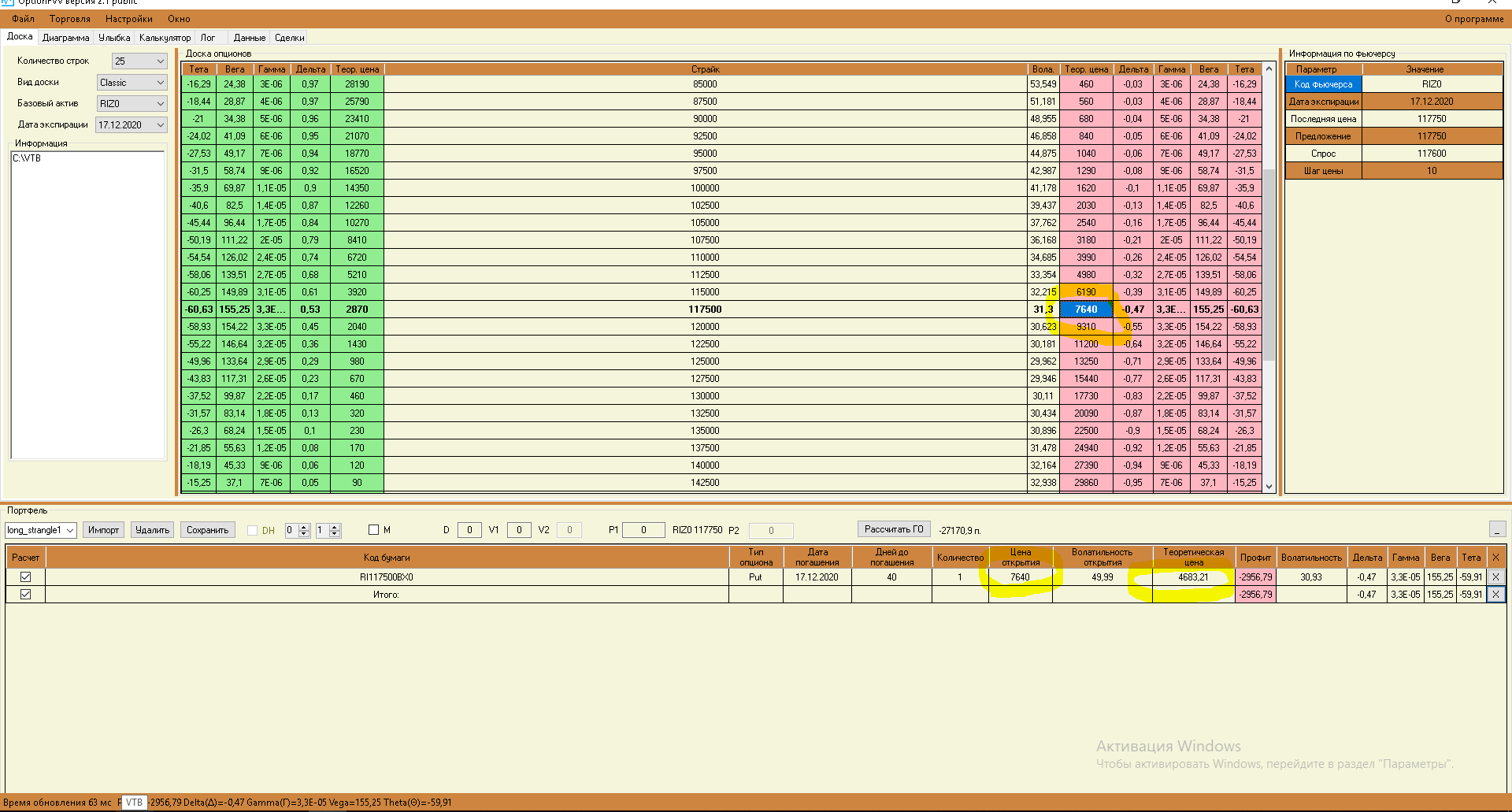This screenshot has height=812, width=1512.
Task: Click the put price cell 9310
Action: [x=1086, y=327]
